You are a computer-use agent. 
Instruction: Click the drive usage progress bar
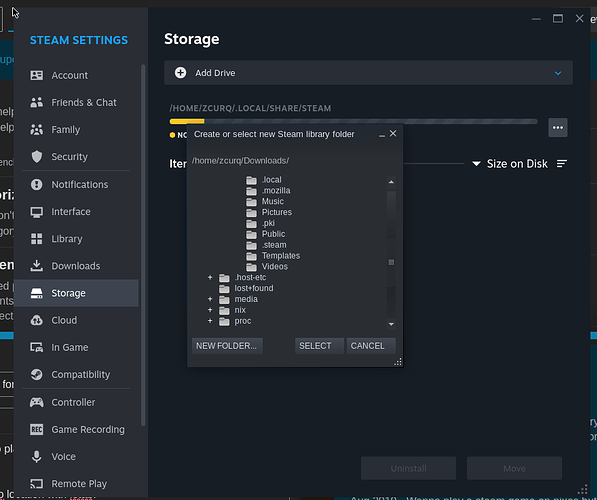[353, 121]
